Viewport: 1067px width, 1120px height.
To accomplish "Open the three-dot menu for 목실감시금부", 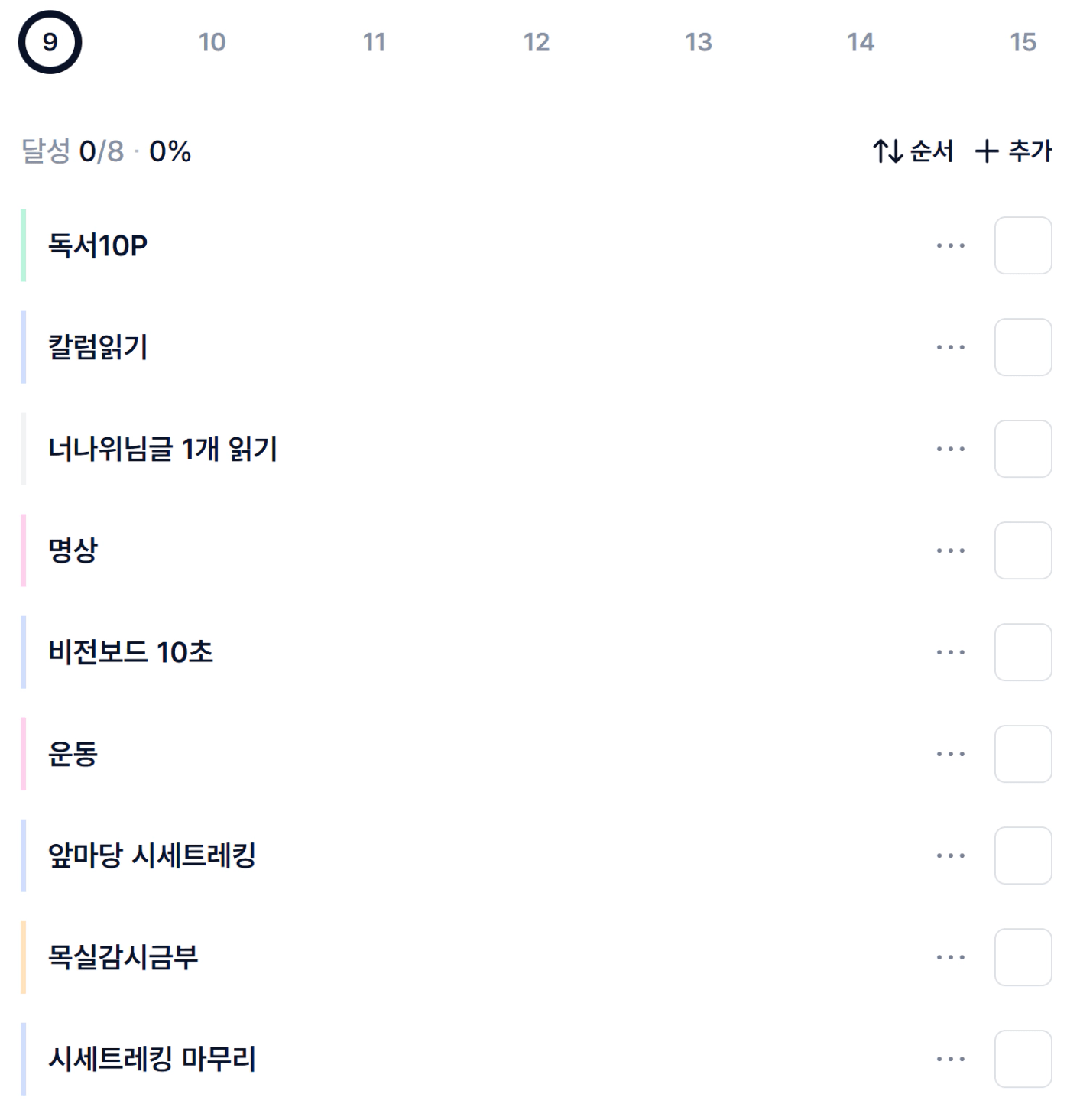I will [950, 957].
